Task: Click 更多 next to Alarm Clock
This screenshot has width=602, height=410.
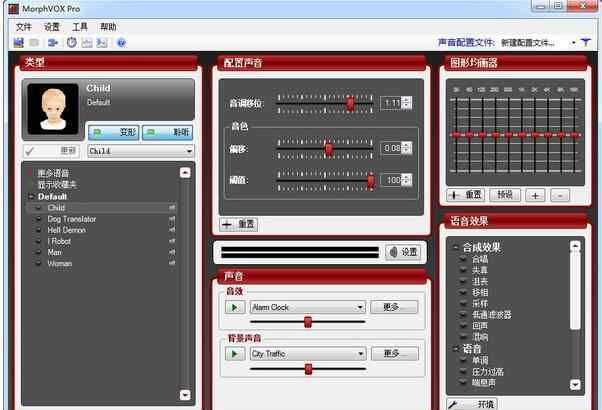Action: (394, 307)
